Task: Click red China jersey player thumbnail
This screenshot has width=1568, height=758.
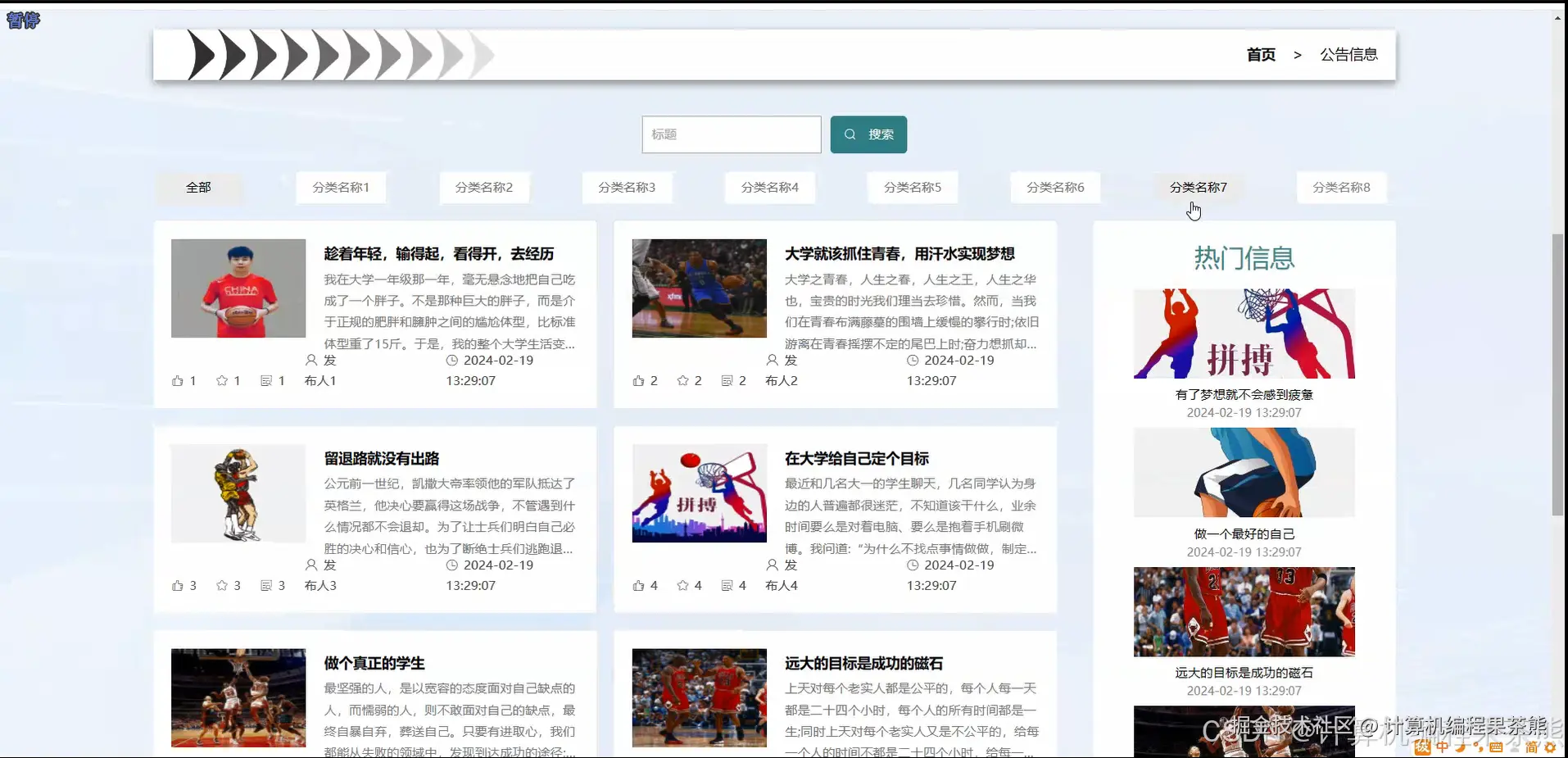Action: coord(238,288)
